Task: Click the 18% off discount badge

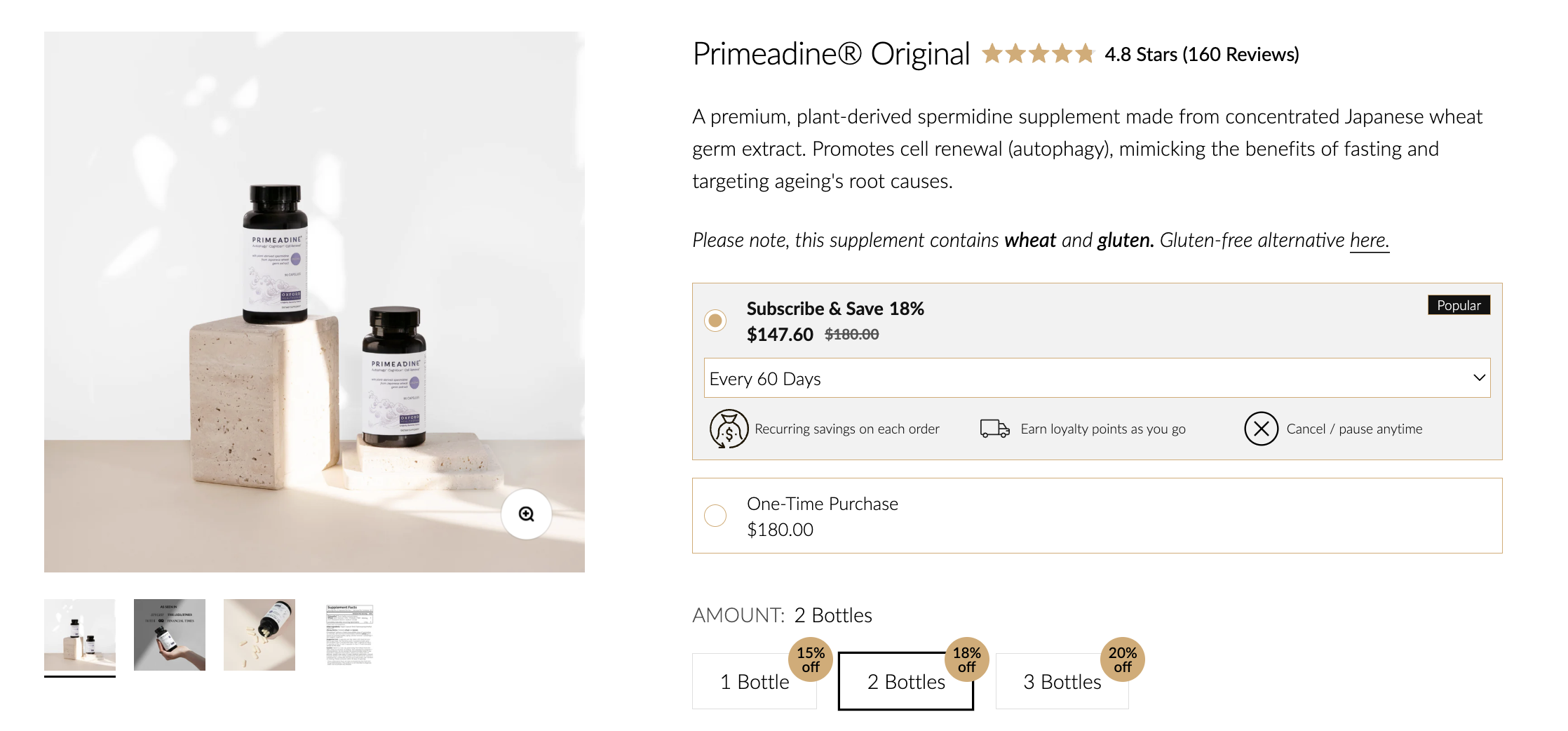Action: click(x=966, y=659)
